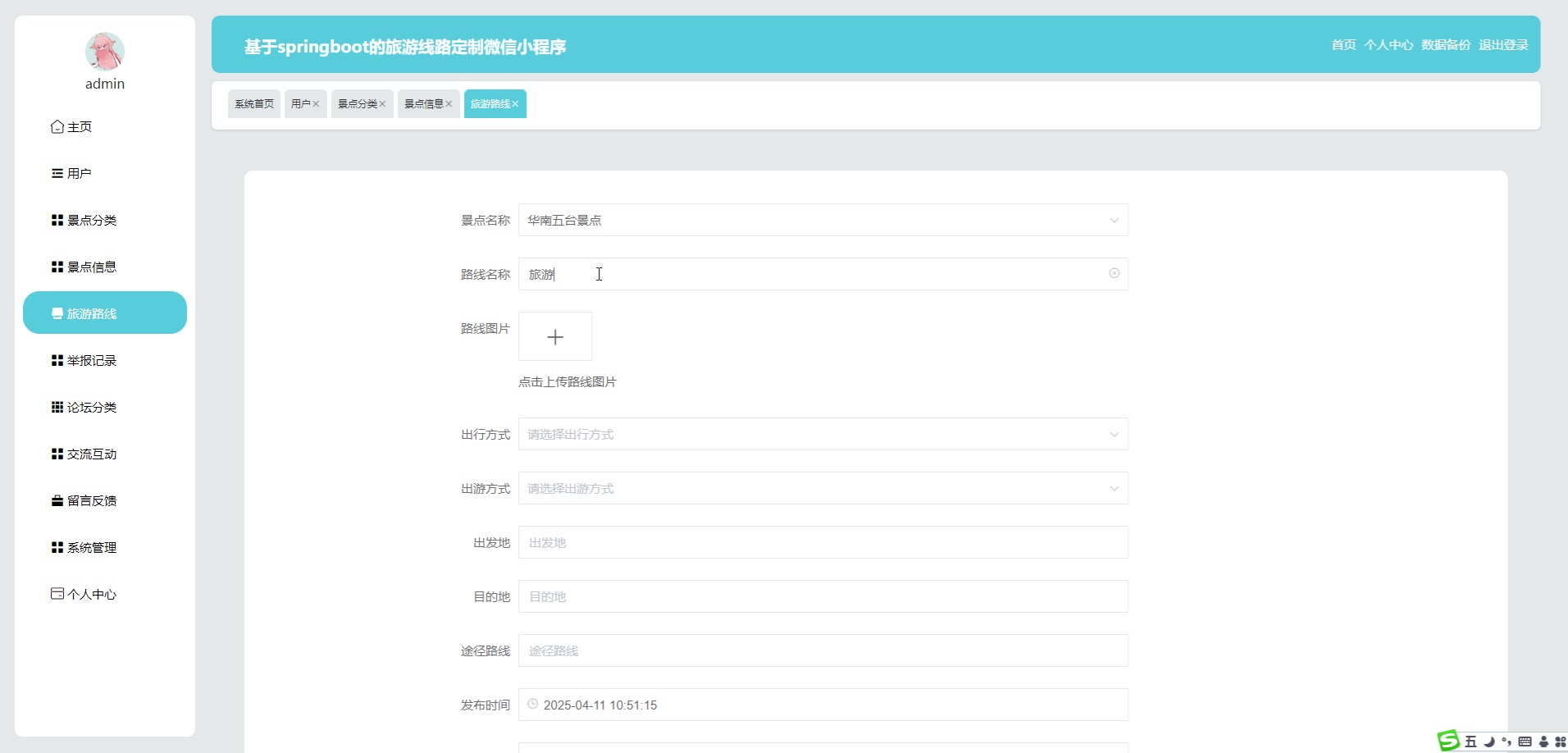Image resolution: width=1568 pixels, height=753 pixels.
Task: Click the briefcase icon beside 留言反馈
Action: tap(57, 500)
